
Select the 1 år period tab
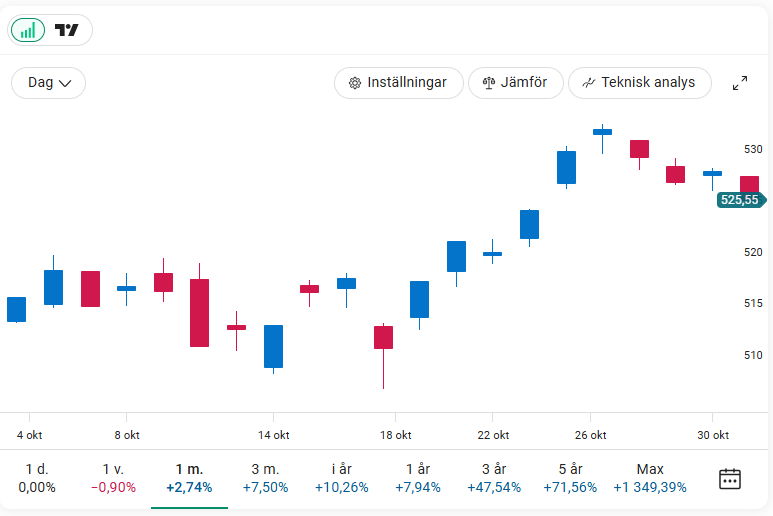418,478
